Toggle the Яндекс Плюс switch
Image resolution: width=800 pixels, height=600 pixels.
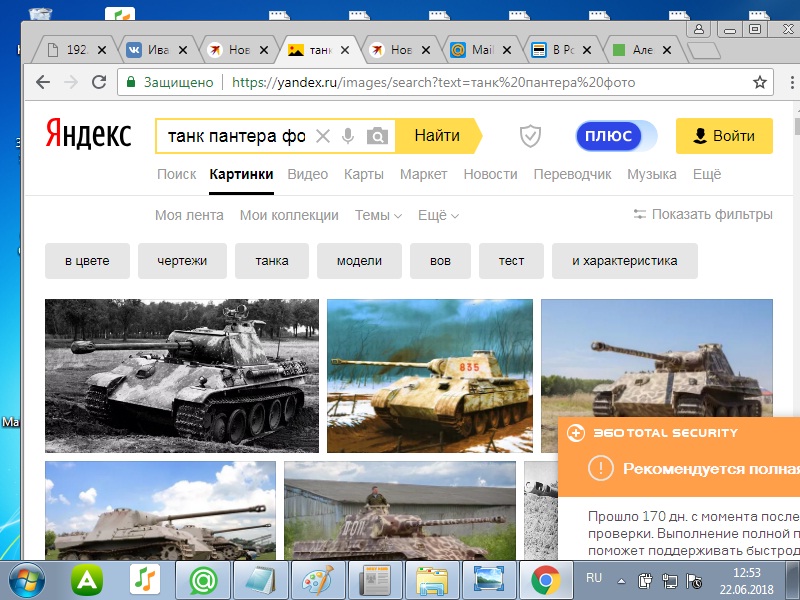(x=616, y=136)
